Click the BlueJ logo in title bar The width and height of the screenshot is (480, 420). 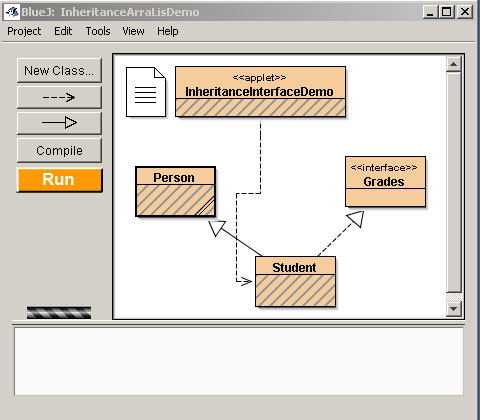(x=12, y=12)
